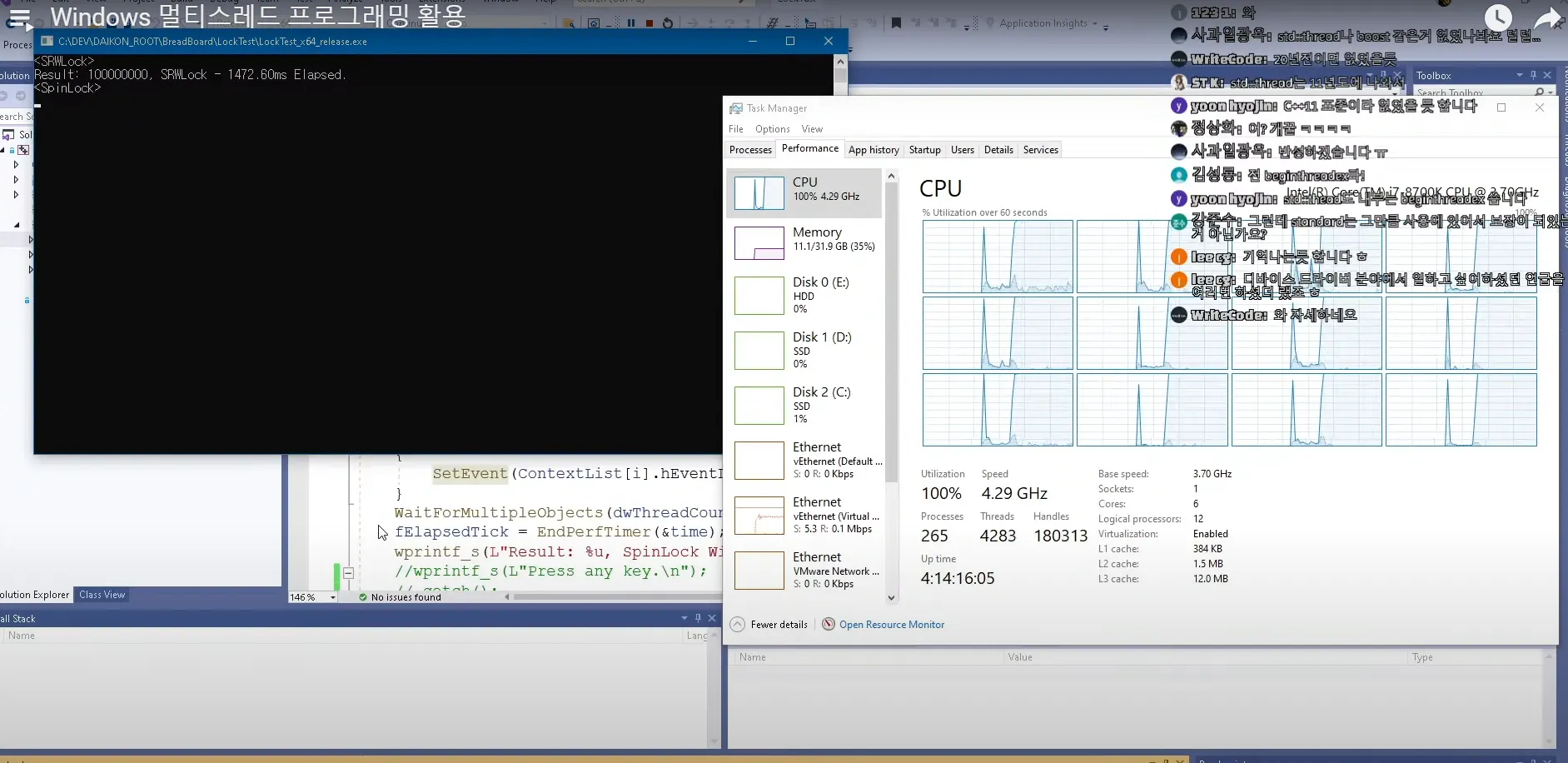Restart debugging with the circular arrow icon
Image resolution: width=1568 pixels, height=763 pixels.
pyautogui.click(x=668, y=23)
